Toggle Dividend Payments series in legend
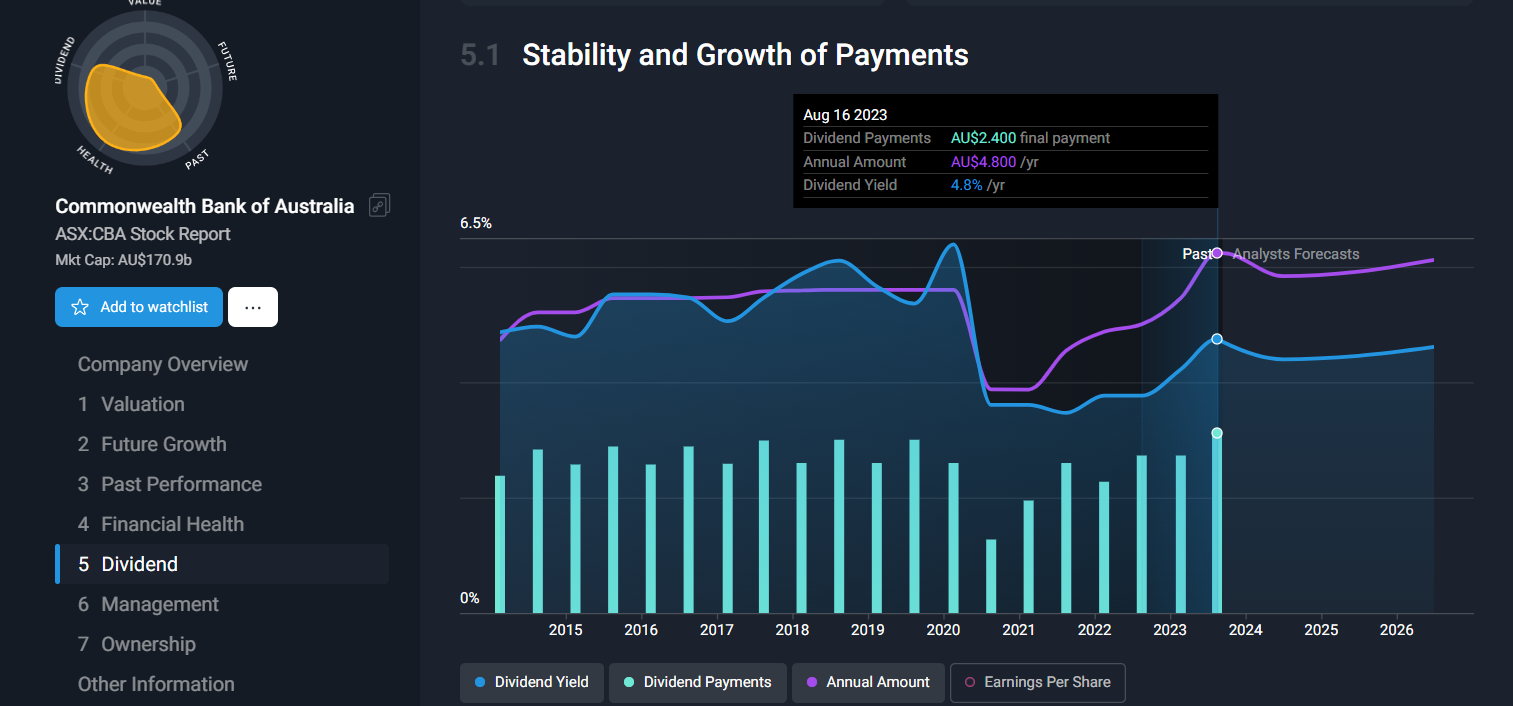1513x706 pixels. tap(698, 682)
